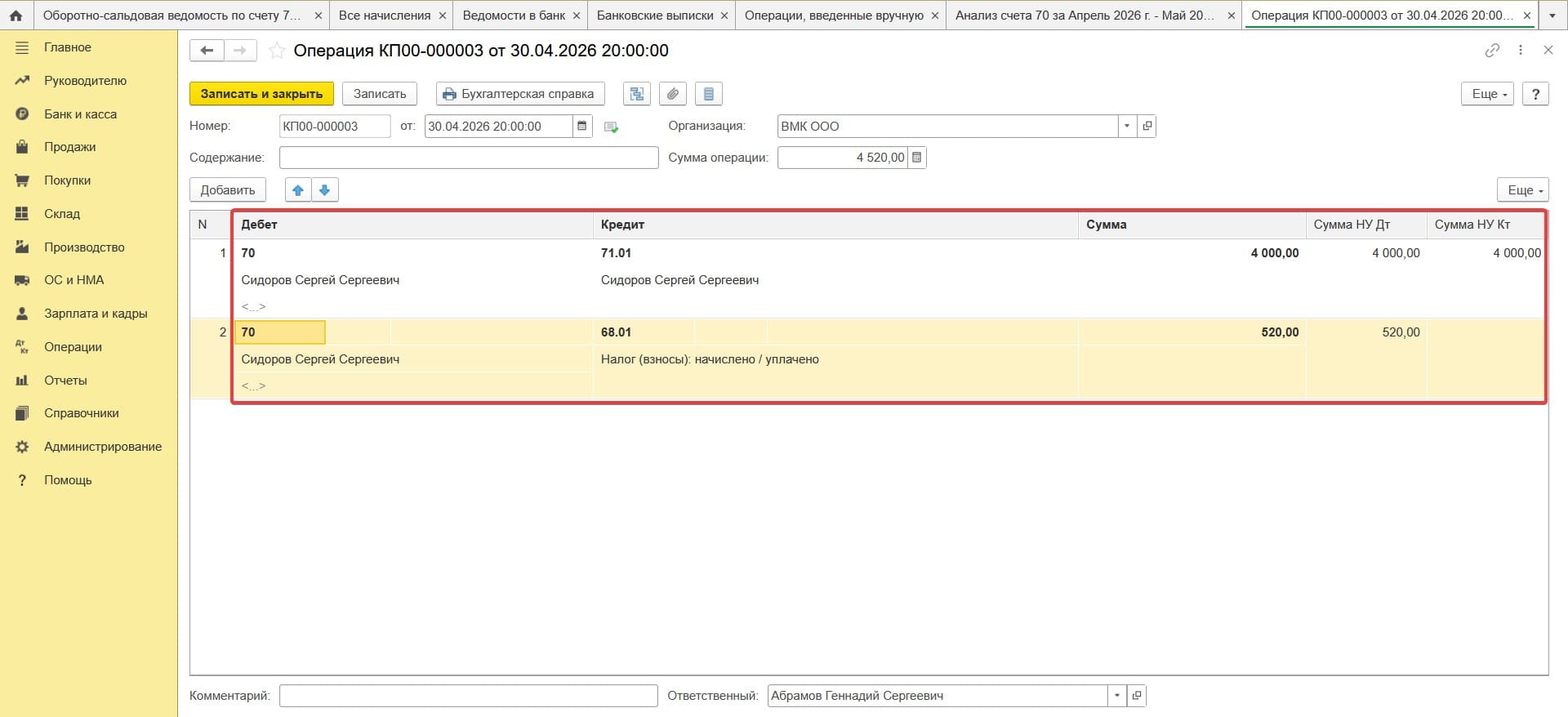Move row up with blue arrow
This screenshot has width=1568, height=717.
pos(298,189)
